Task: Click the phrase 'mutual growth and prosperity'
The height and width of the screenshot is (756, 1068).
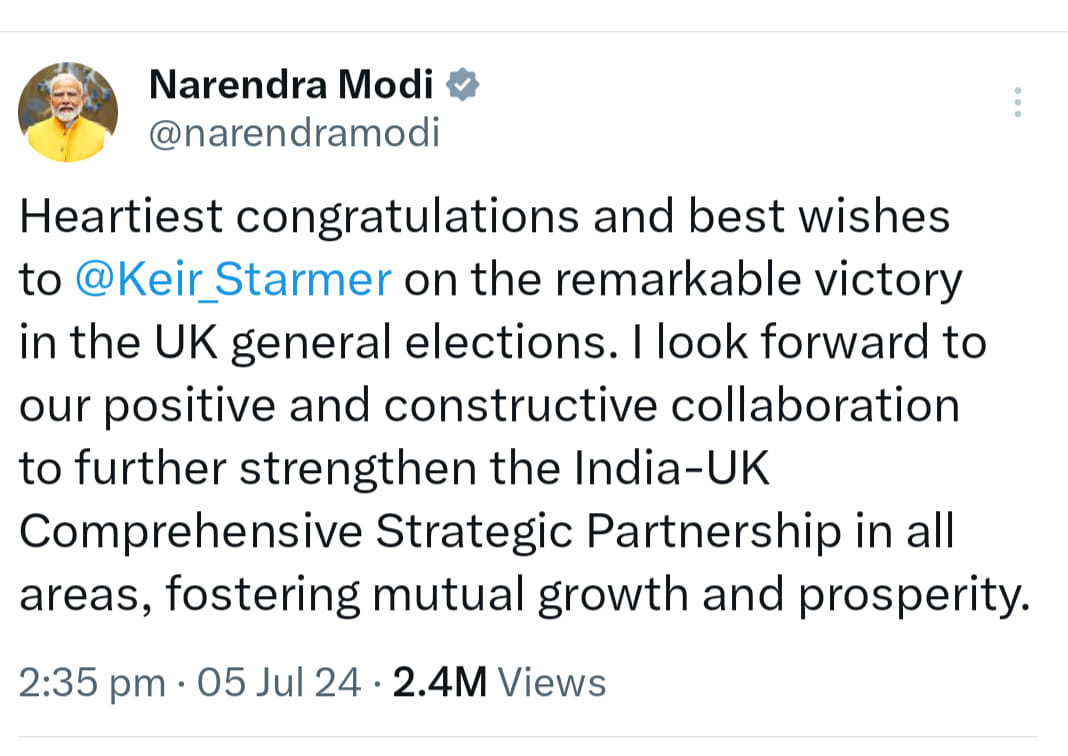Action: click(702, 595)
